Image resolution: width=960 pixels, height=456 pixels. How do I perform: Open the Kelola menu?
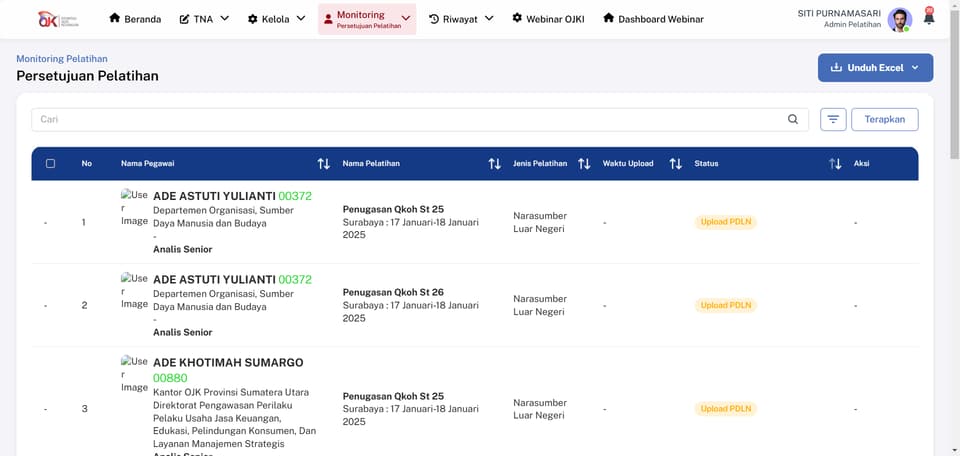click(x=277, y=19)
